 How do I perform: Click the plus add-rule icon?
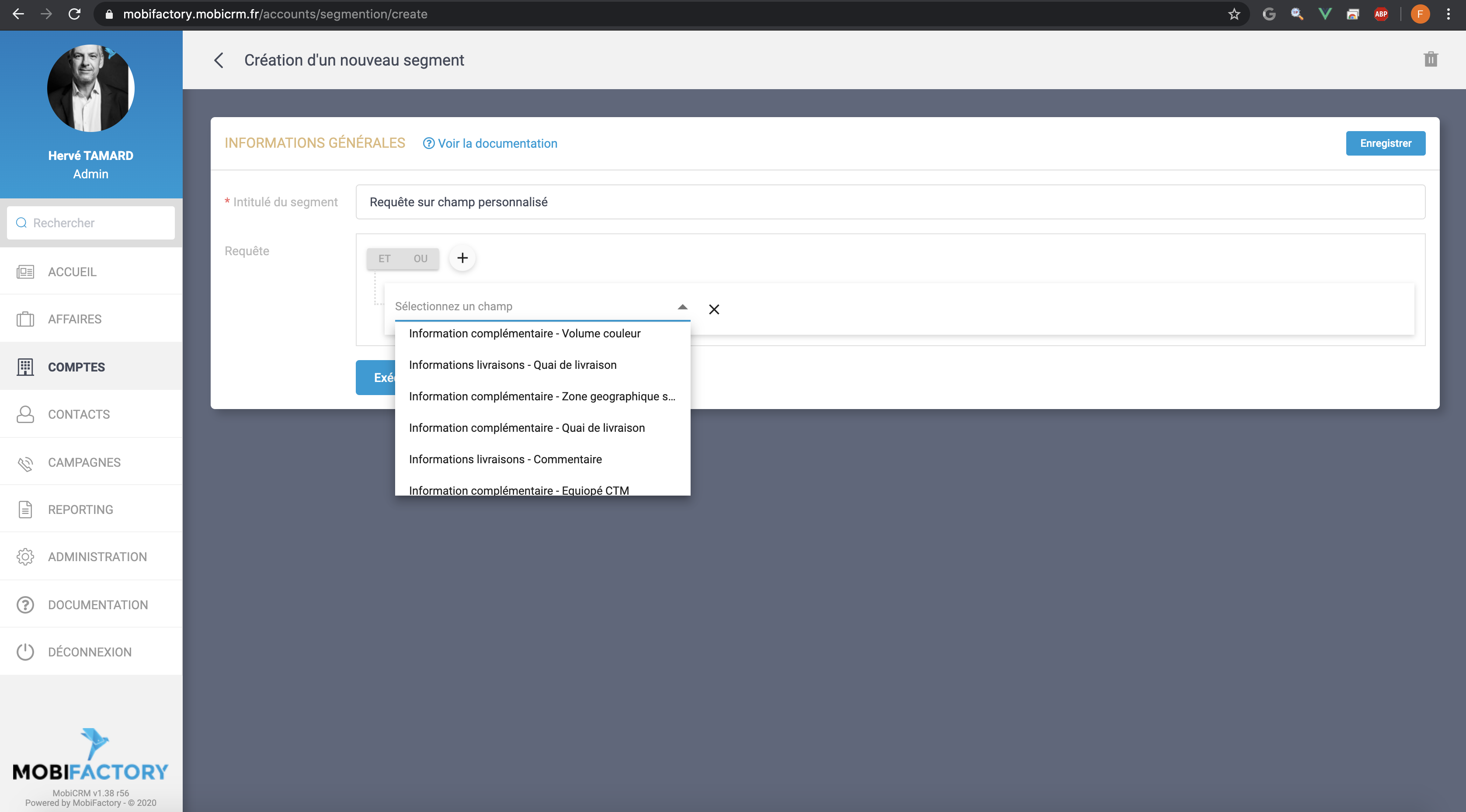pyautogui.click(x=462, y=258)
